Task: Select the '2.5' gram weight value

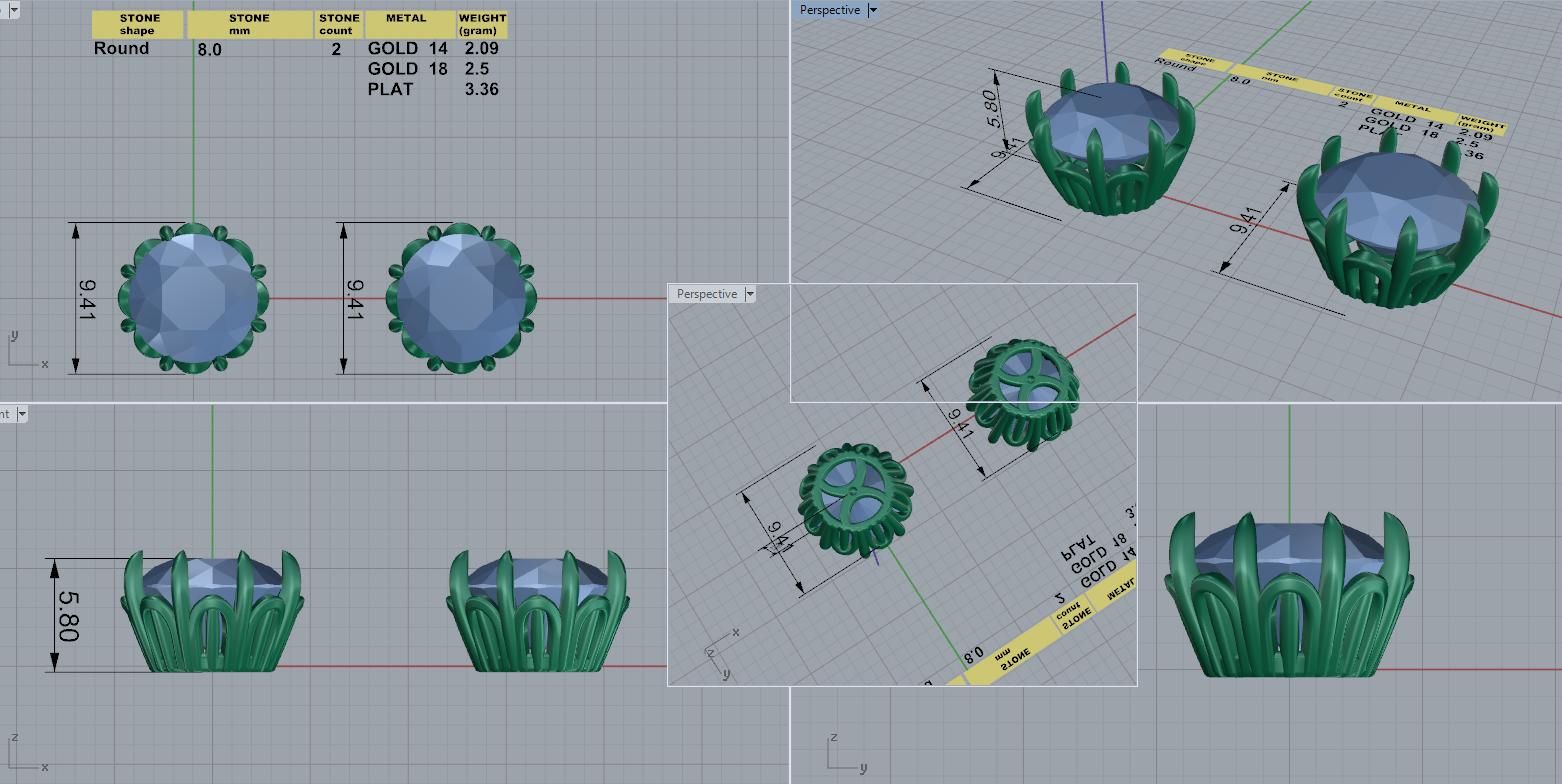Action: point(477,69)
